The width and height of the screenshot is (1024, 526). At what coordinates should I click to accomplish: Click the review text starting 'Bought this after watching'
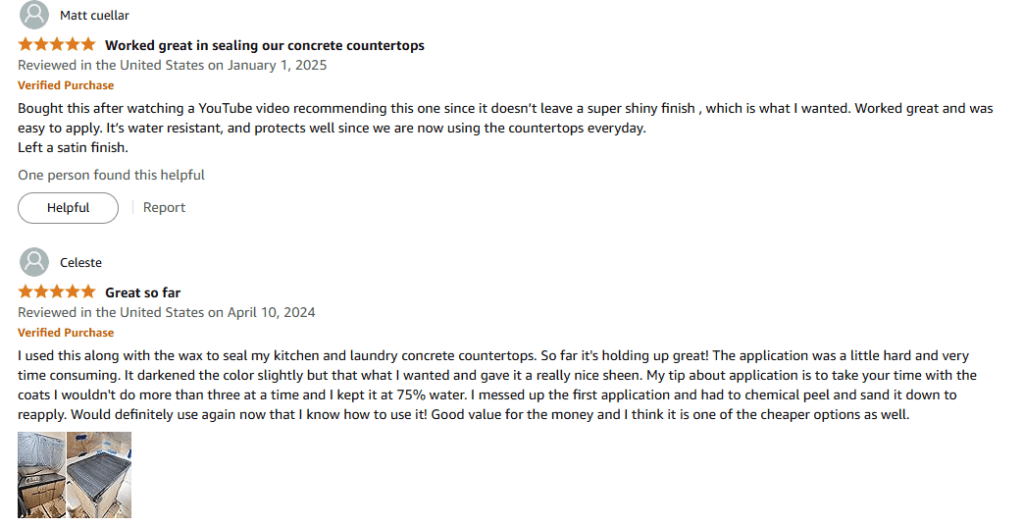(400, 107)
